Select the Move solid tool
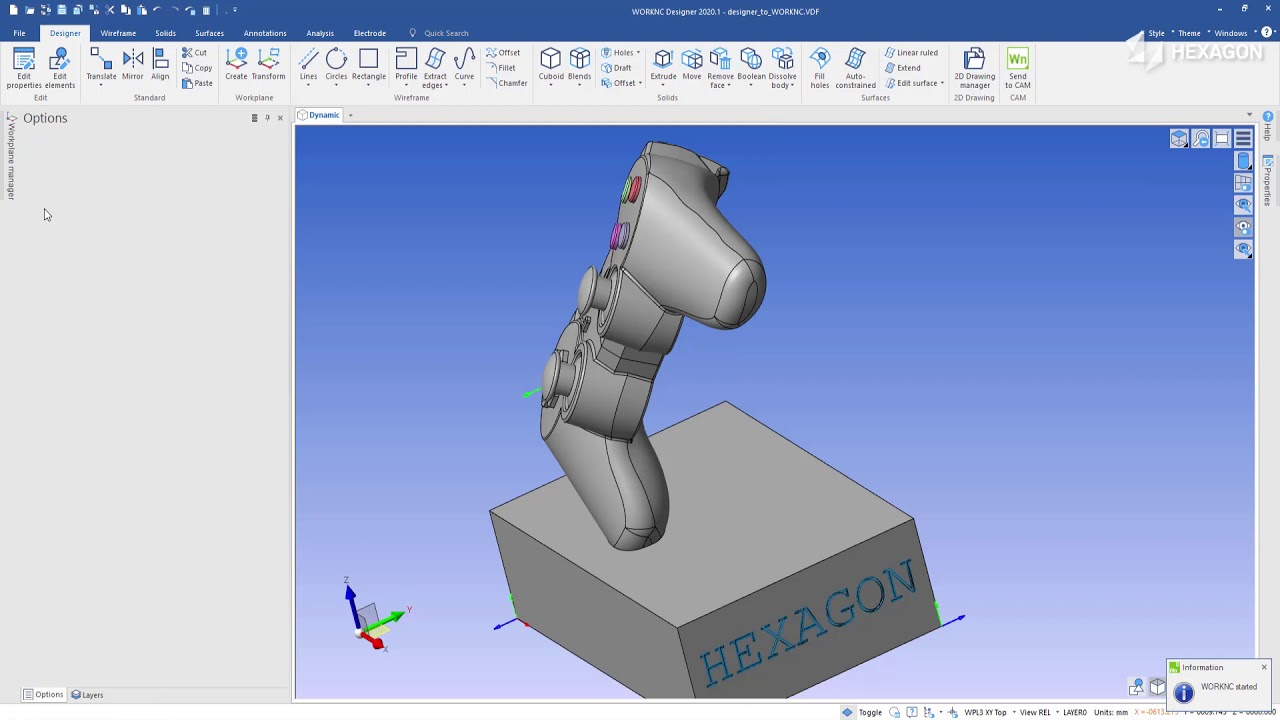This screenshot has height=720, width=1280. pyautogui.click(x=692, y=65)
